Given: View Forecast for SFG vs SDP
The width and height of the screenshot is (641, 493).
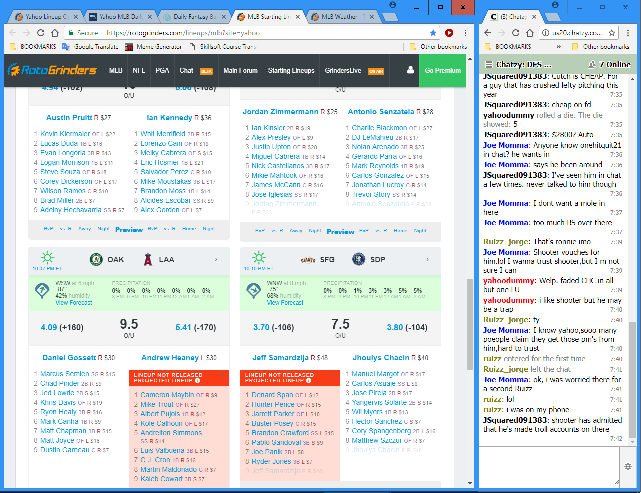Looking at the screenshot, I should 285,303.
